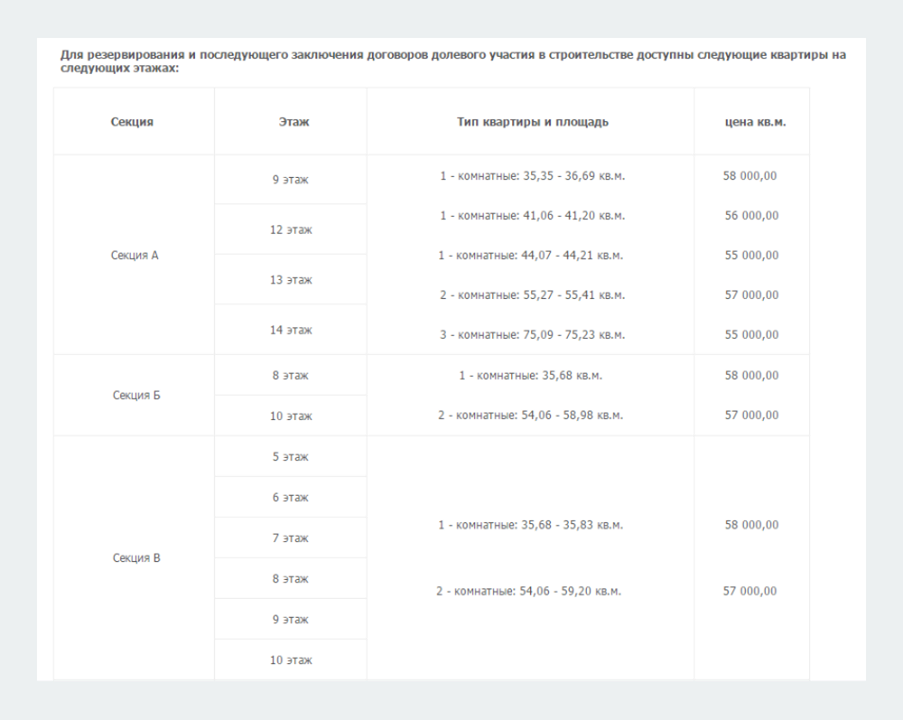903x720 pixels.
Task: Select price 57 000,00 for 55,27 - 55,41 кв.м.
Action: click(x=752, y=295)
